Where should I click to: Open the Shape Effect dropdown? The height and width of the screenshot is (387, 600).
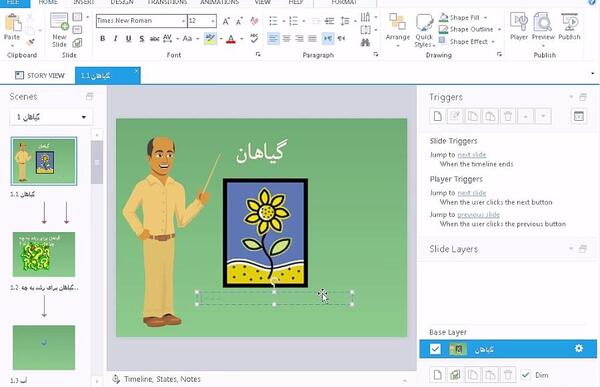coord(467,41)
